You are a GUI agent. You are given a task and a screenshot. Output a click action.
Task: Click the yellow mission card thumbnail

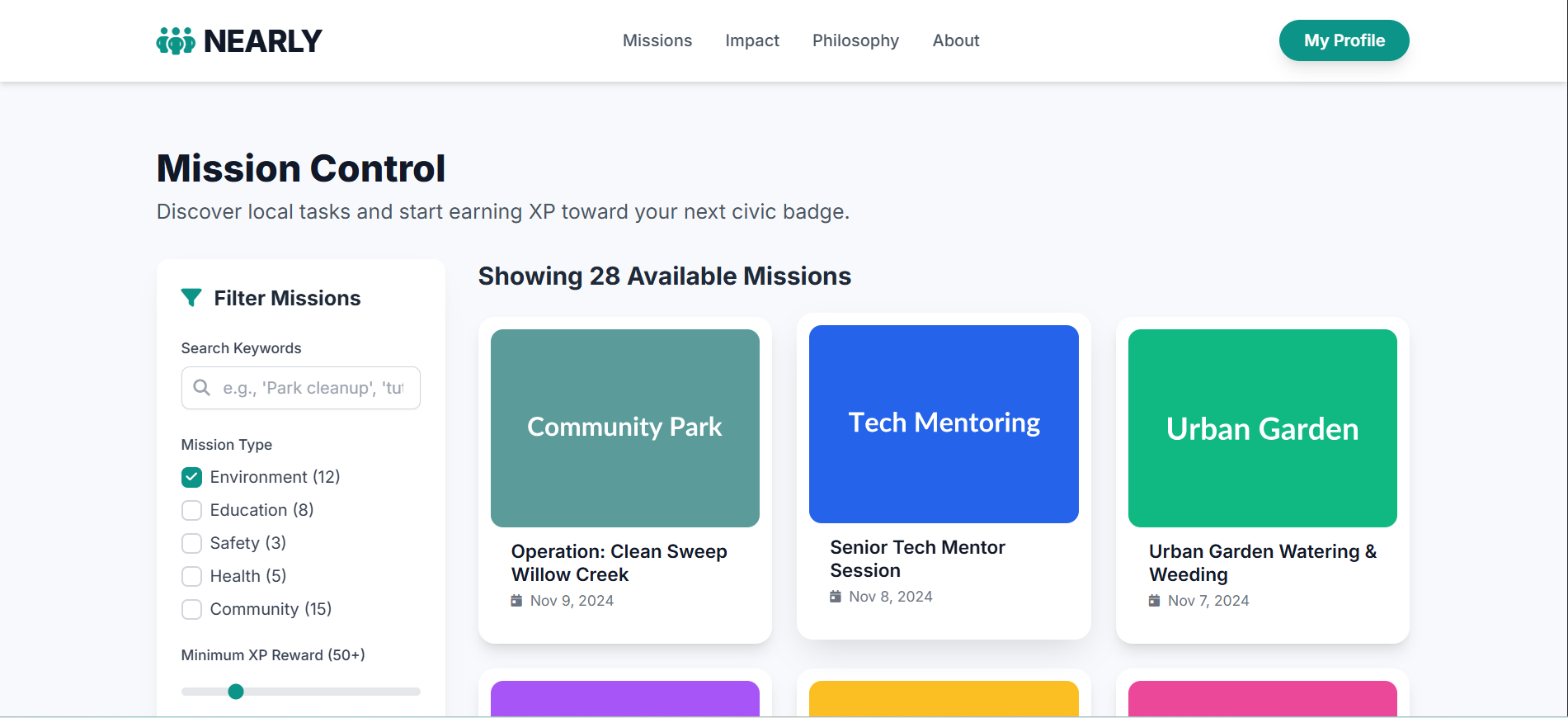click(x=944, y=698)
